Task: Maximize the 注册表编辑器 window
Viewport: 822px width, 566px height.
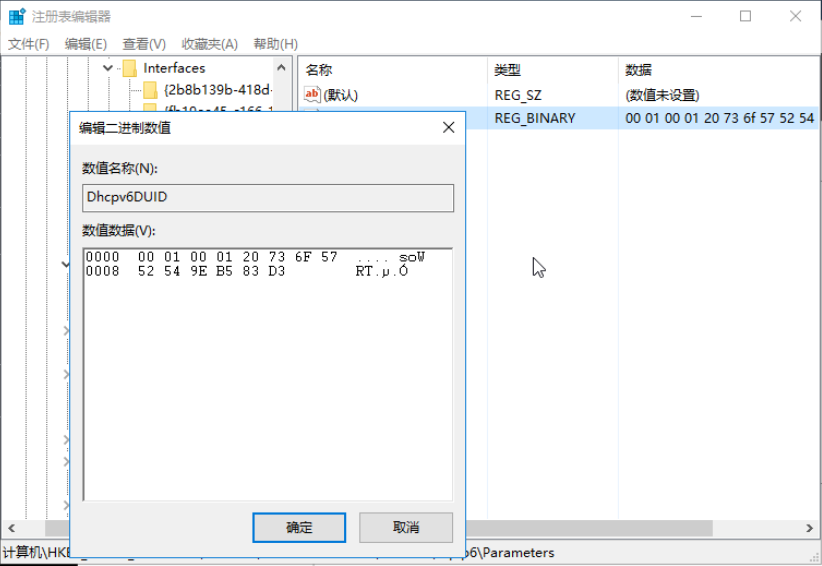Action: tap(745, 16)
